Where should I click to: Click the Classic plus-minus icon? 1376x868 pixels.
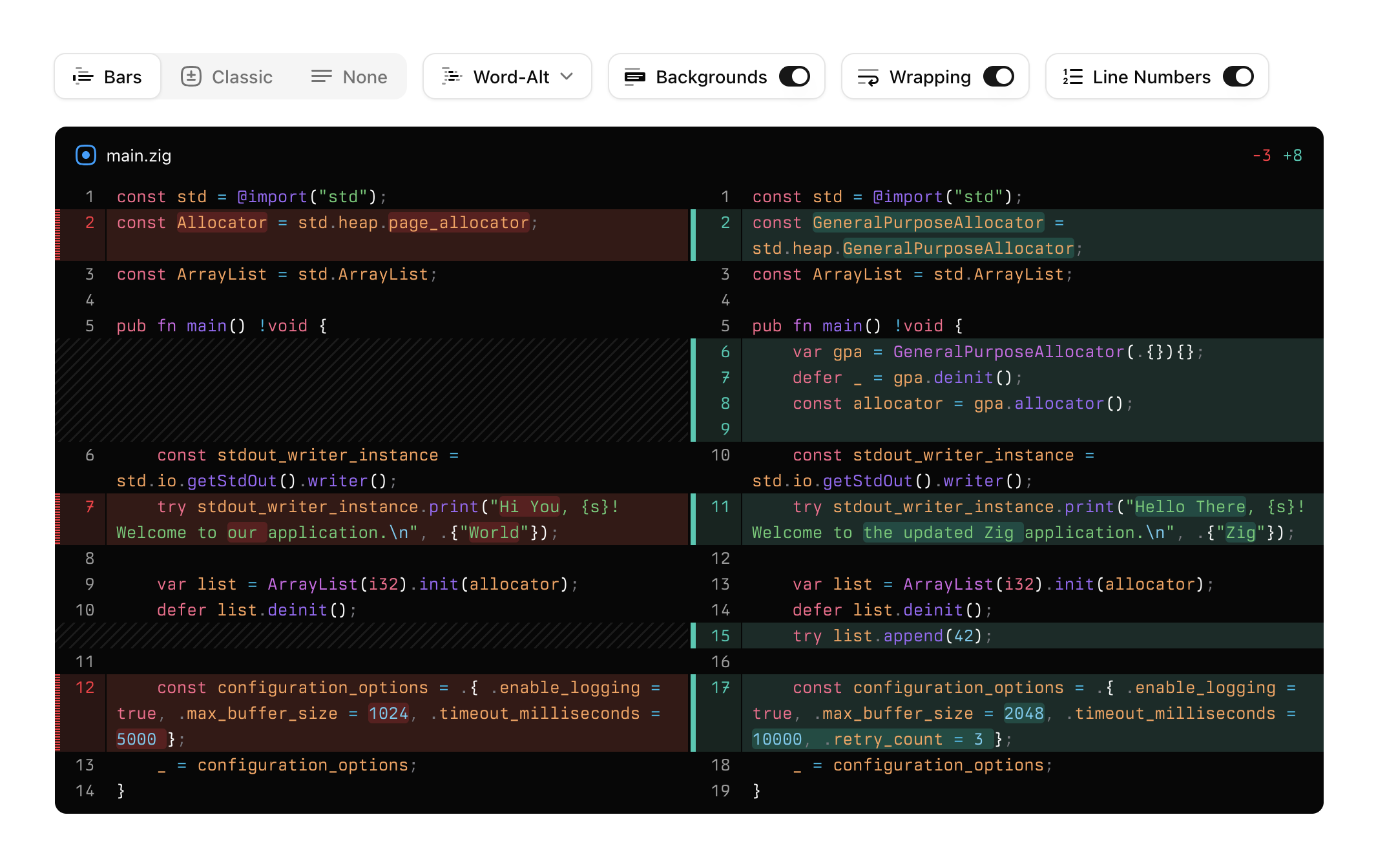pos(191,77)
